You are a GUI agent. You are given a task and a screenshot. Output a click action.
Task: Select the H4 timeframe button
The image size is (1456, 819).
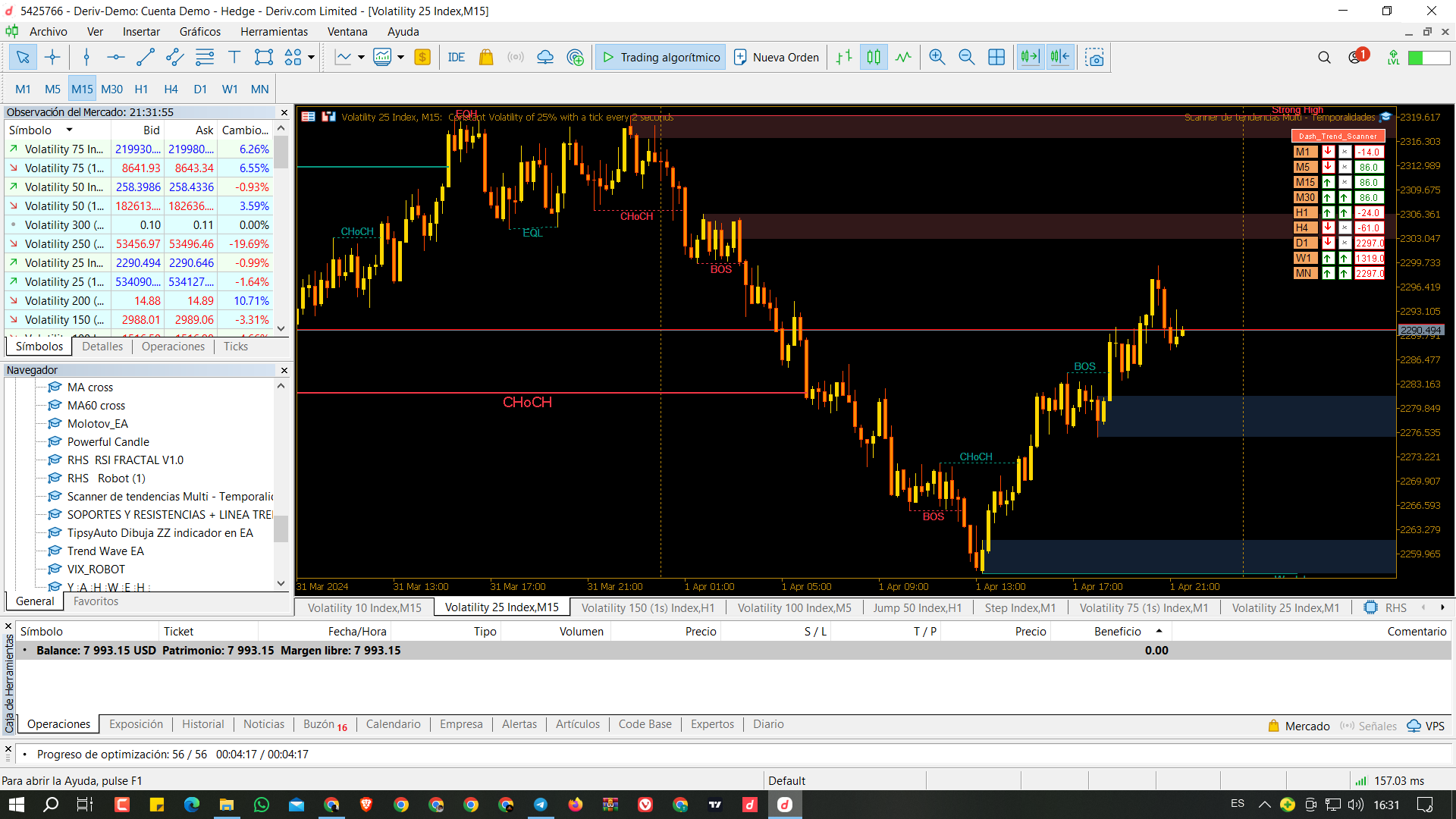[171, 89]
